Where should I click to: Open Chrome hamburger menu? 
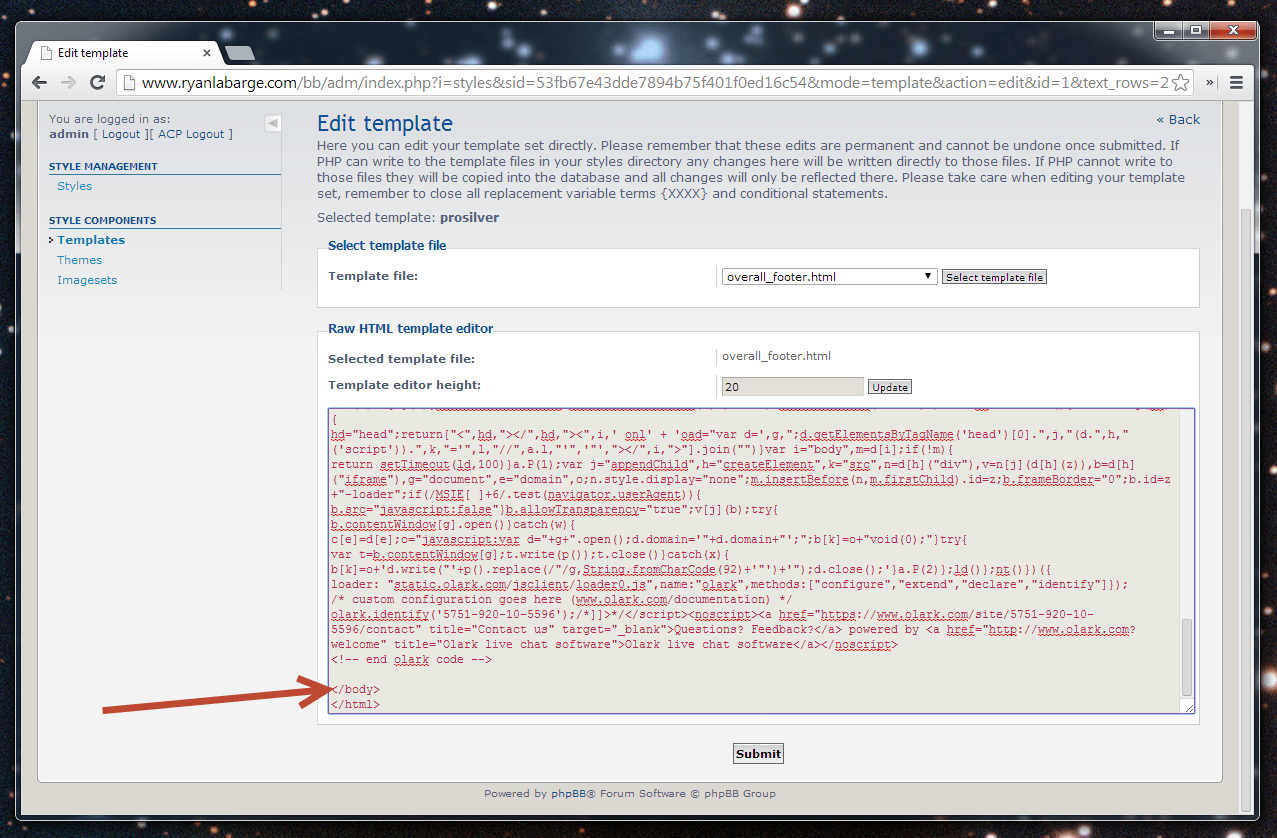[1236, 82]
